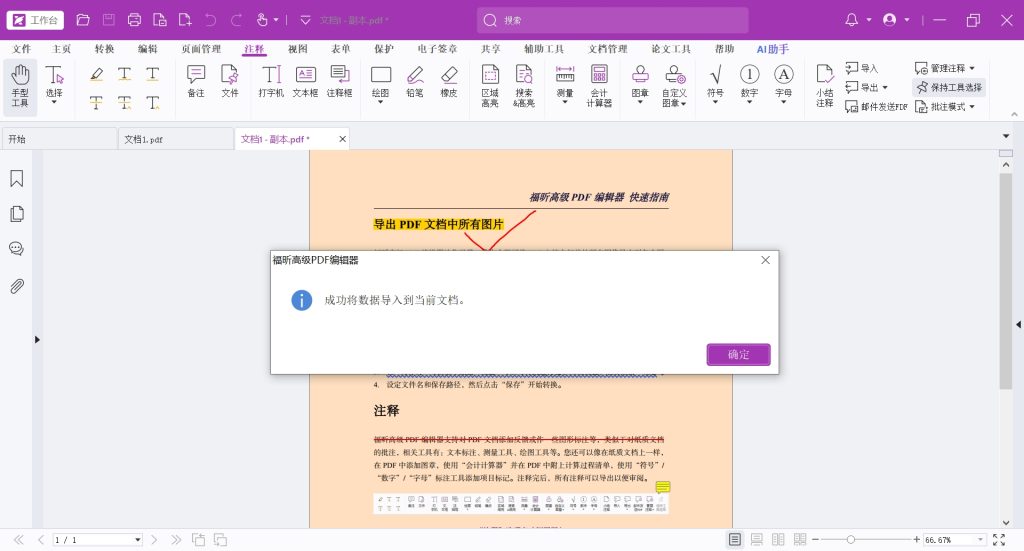This screenshot has width=1024, height=551.
Task: Open the quick access customize dropdown
Action: tap(305, 20)
